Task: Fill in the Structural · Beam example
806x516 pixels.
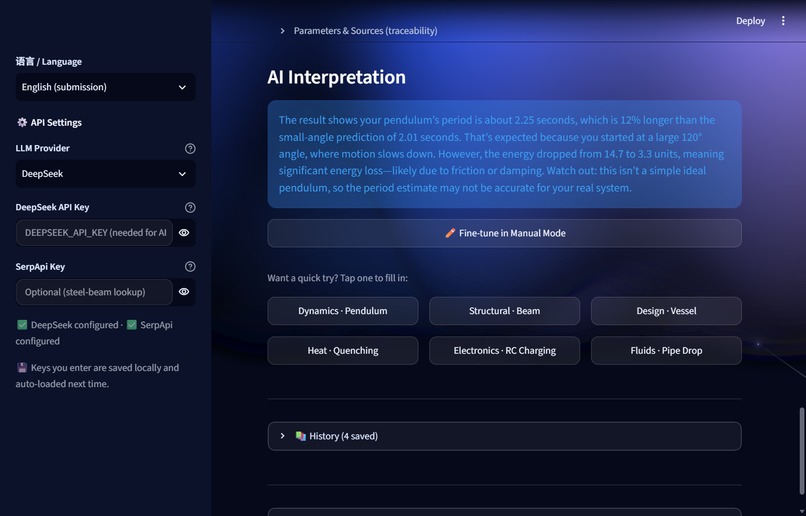Action: pos(504,311)
